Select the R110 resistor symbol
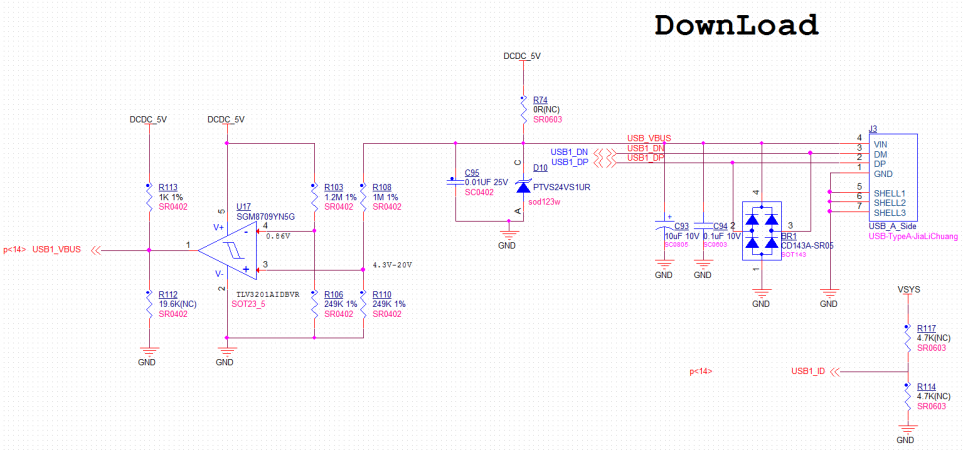The image size is (963, 450). (x=363, y=304)
